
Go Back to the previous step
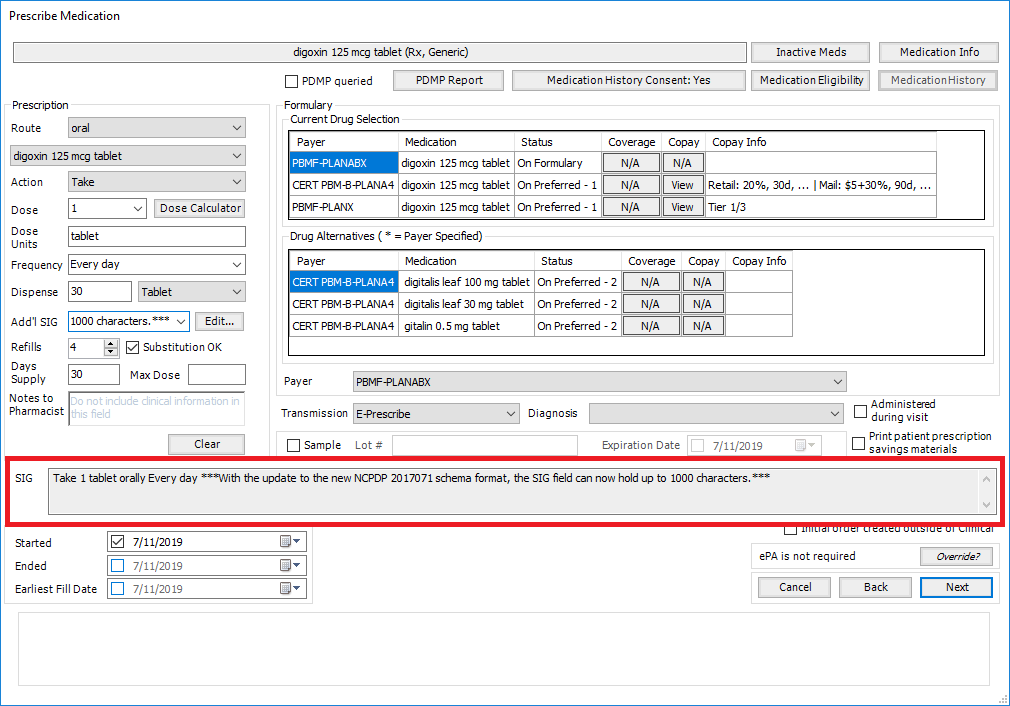pyautogui.click(x=875, y=587)
